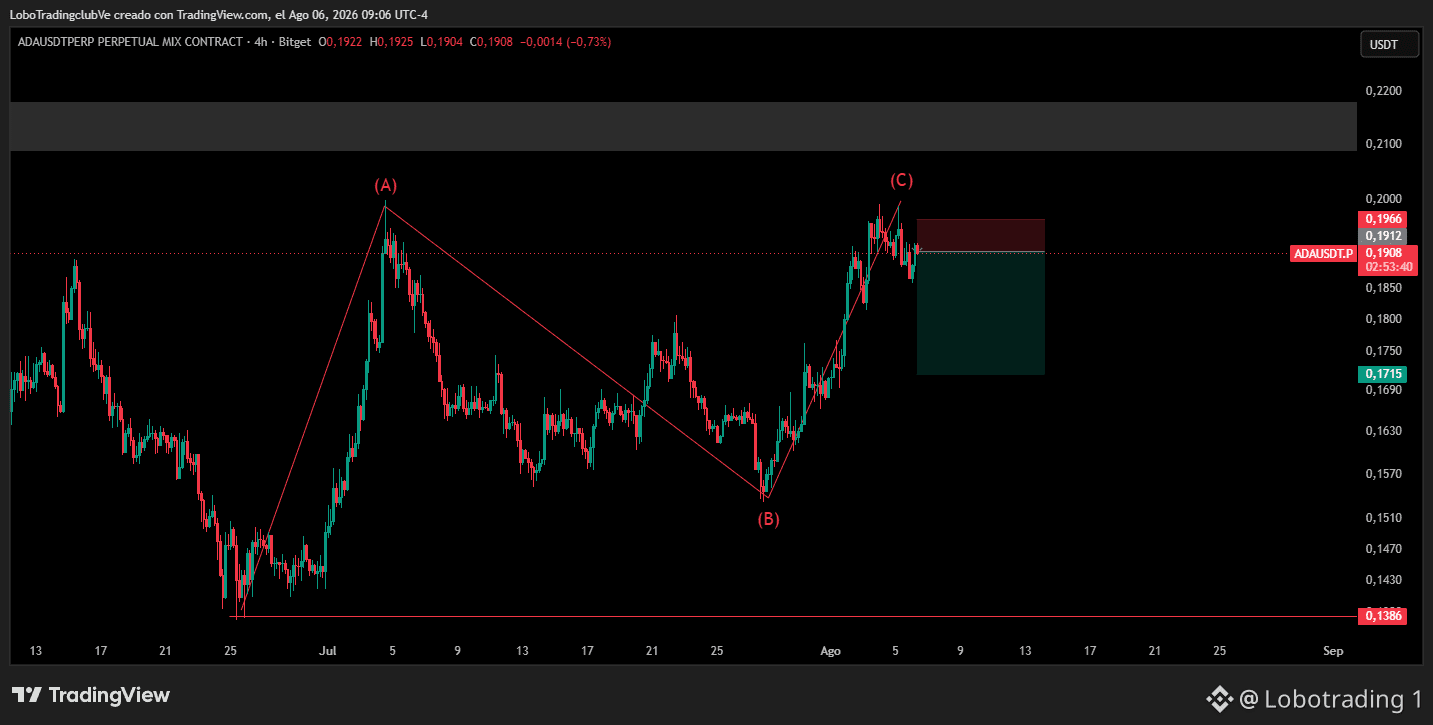The height and width of the screenshot is (725, 1433).
Task: Click the 0,1430 price scale label
Action: (x=1383, y=580)
